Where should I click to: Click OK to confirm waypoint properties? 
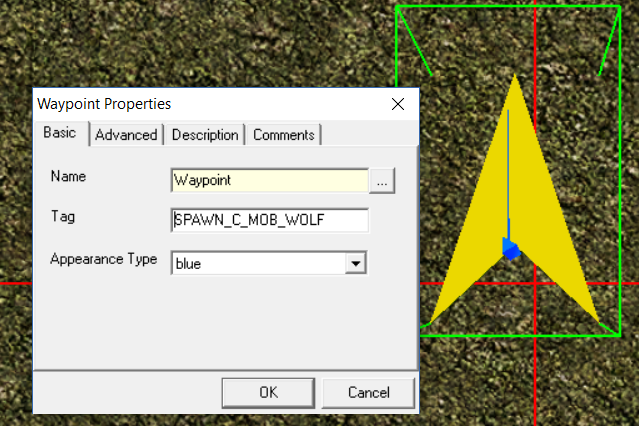[268, 393]
